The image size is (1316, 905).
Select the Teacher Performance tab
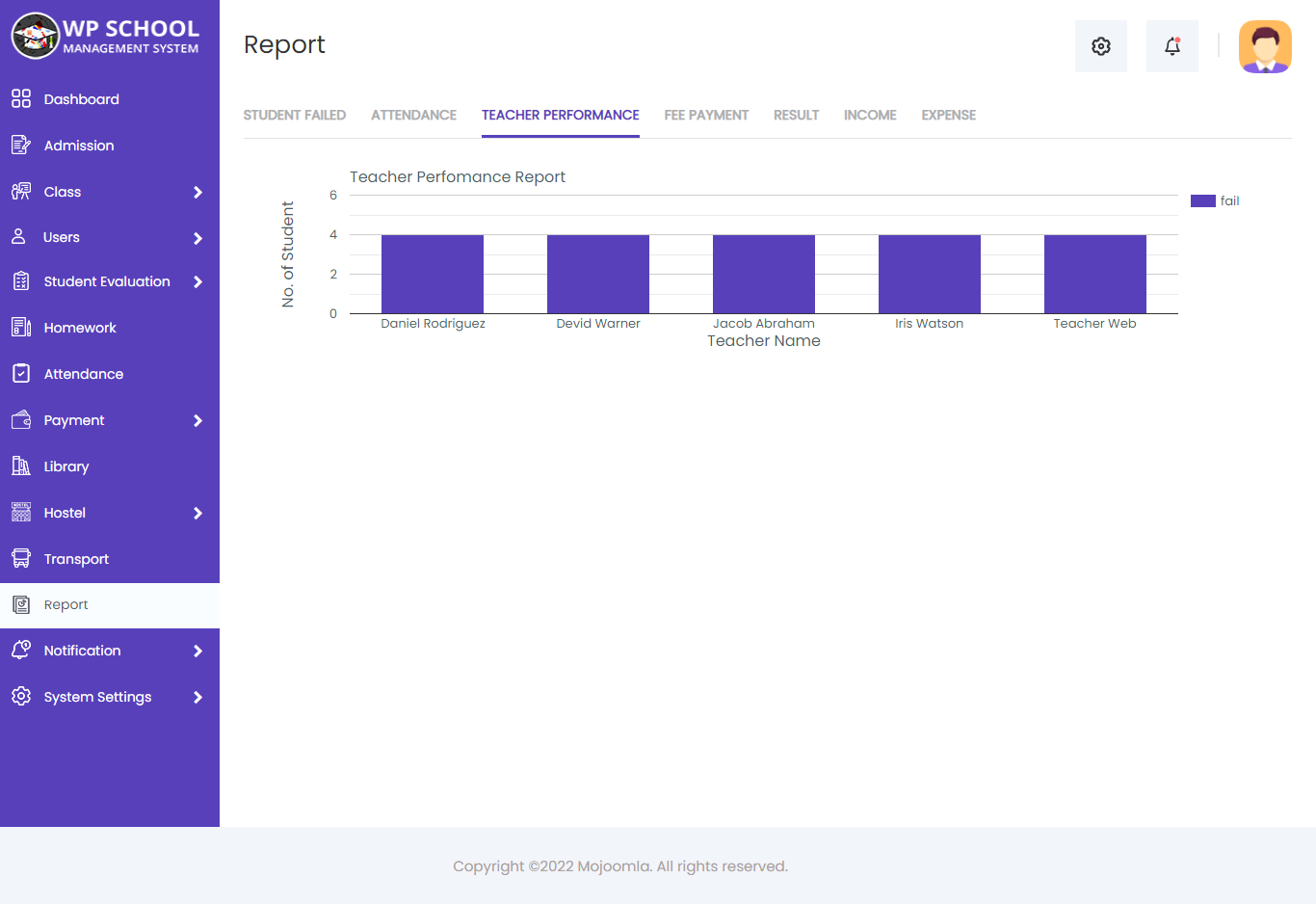(x=561, y=115)
